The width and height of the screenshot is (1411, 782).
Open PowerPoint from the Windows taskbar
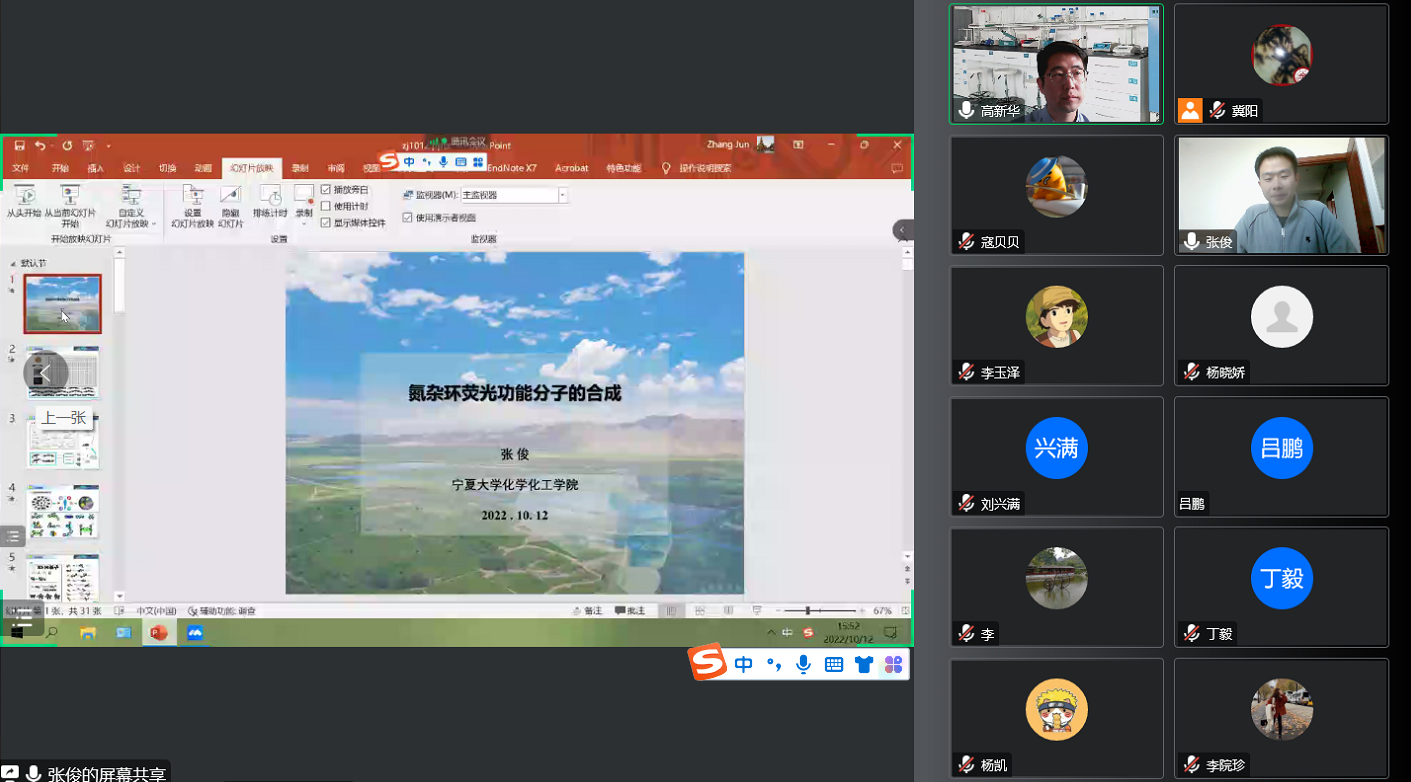(158, 633)
